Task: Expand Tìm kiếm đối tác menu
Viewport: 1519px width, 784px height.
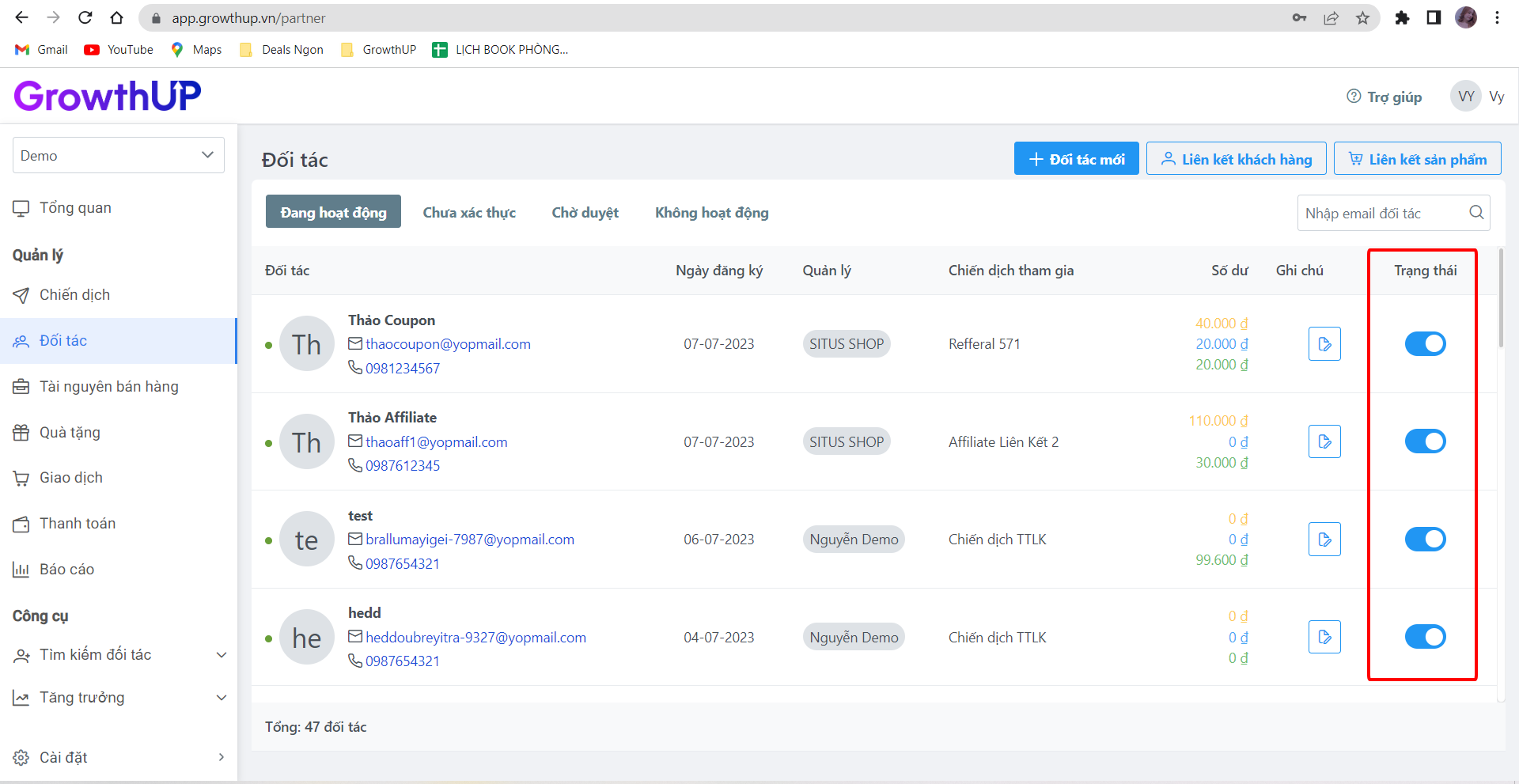Action: pos(222,655)
